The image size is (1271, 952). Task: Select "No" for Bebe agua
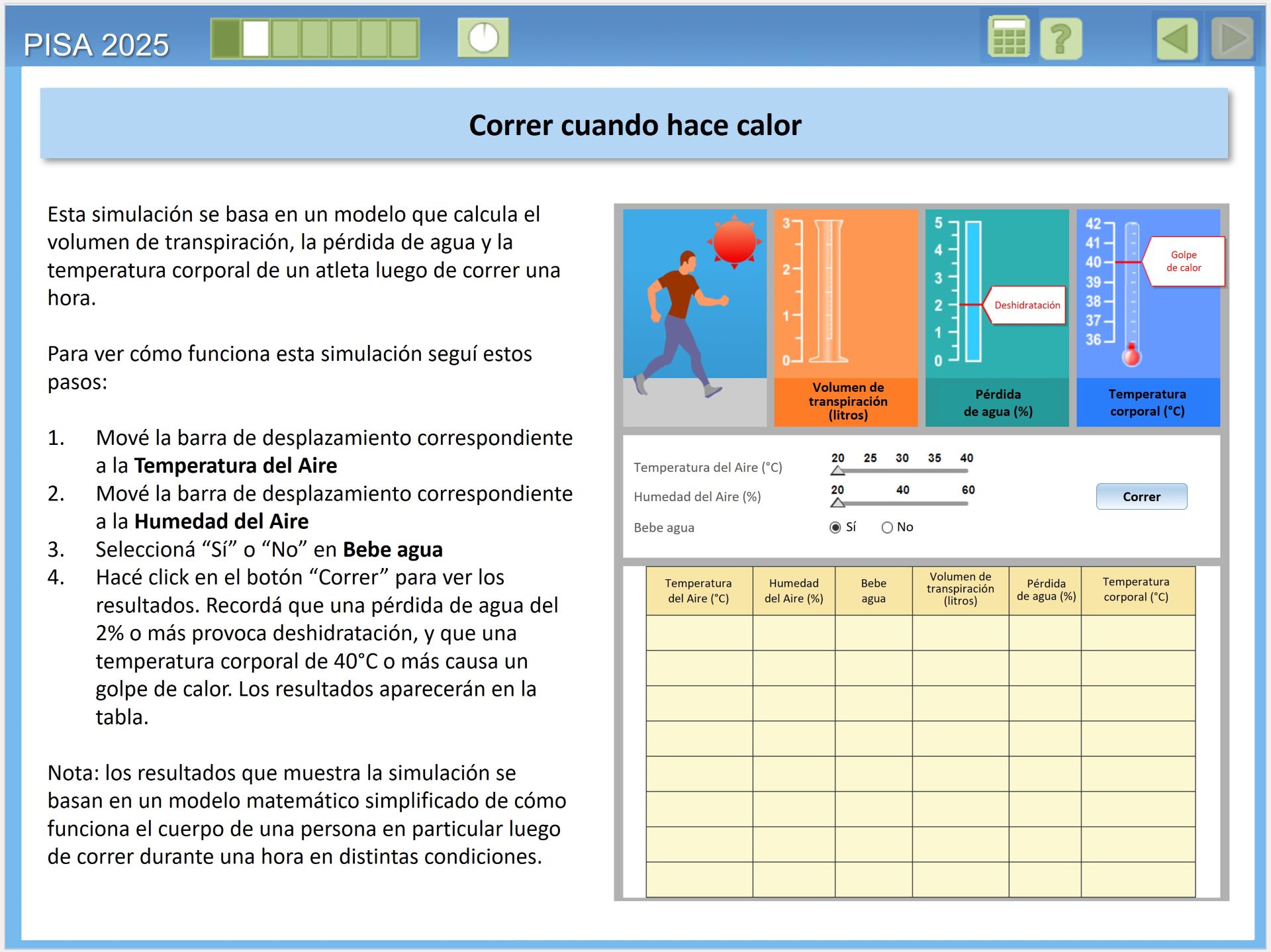(x=887, y=528)
